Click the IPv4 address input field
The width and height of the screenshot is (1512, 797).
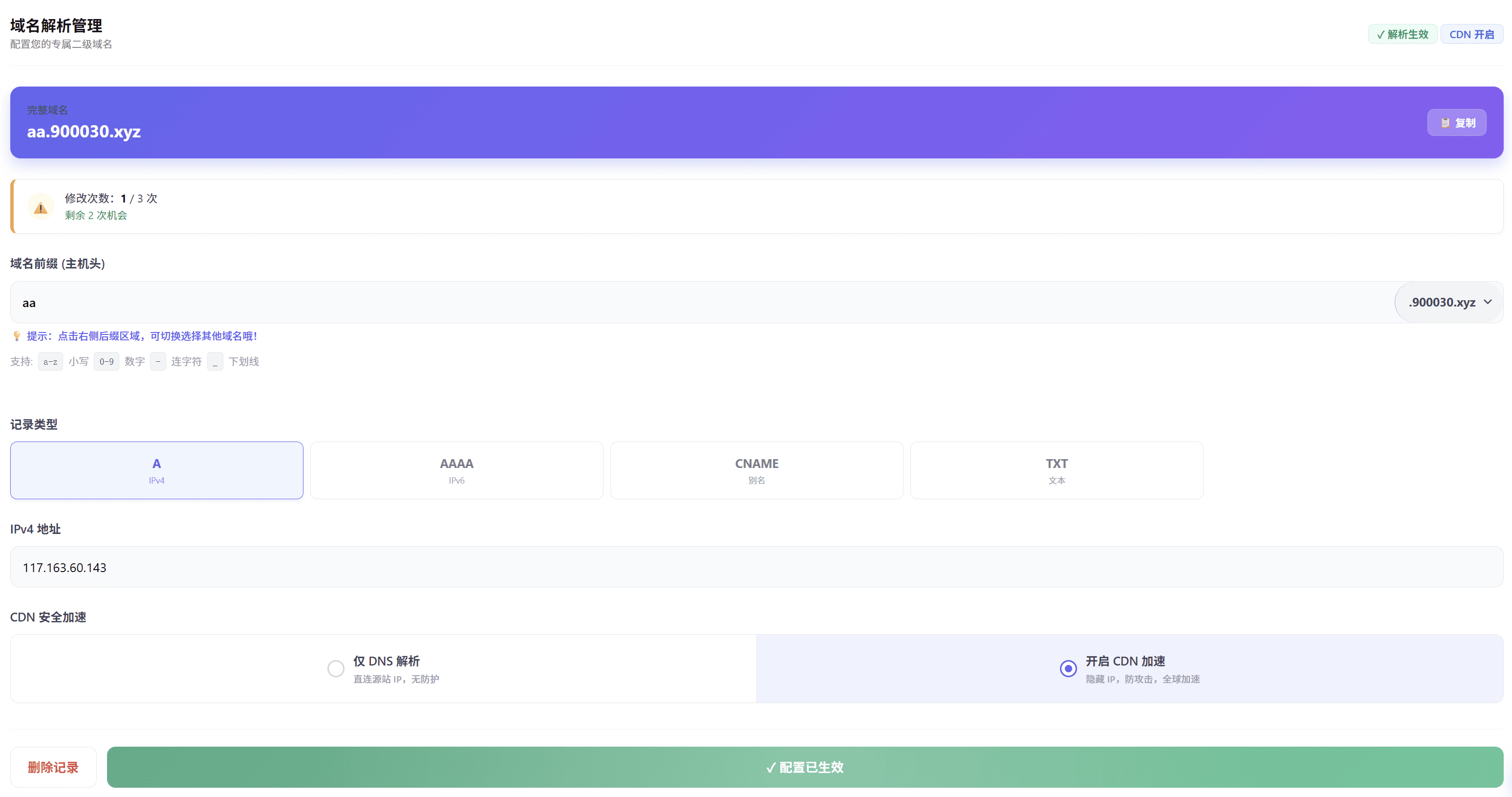[756, 567]
